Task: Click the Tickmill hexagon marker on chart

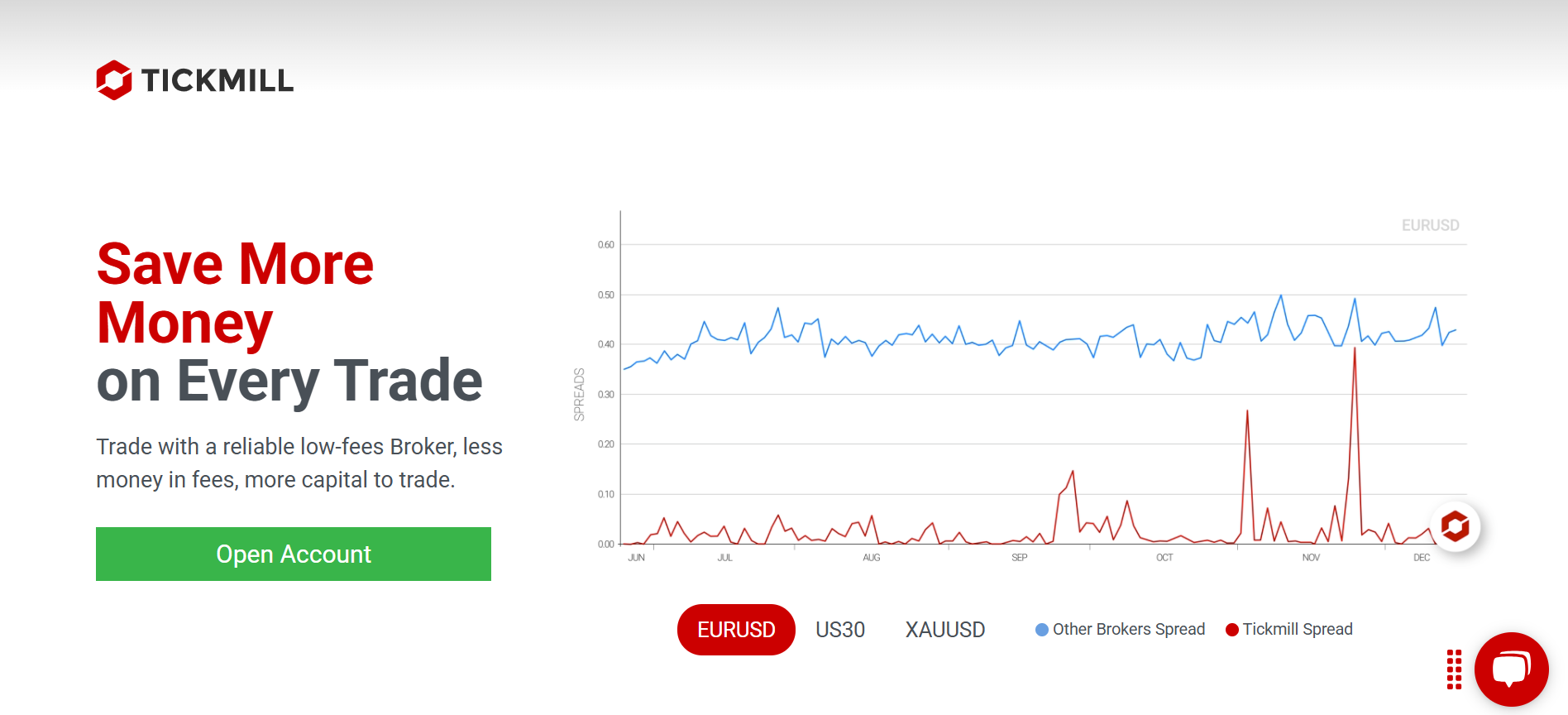Action: (x=1455, y=526)
